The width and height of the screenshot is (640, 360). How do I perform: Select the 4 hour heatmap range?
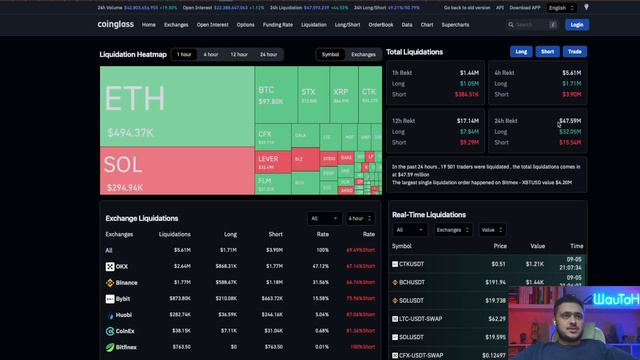click(211, 54)
